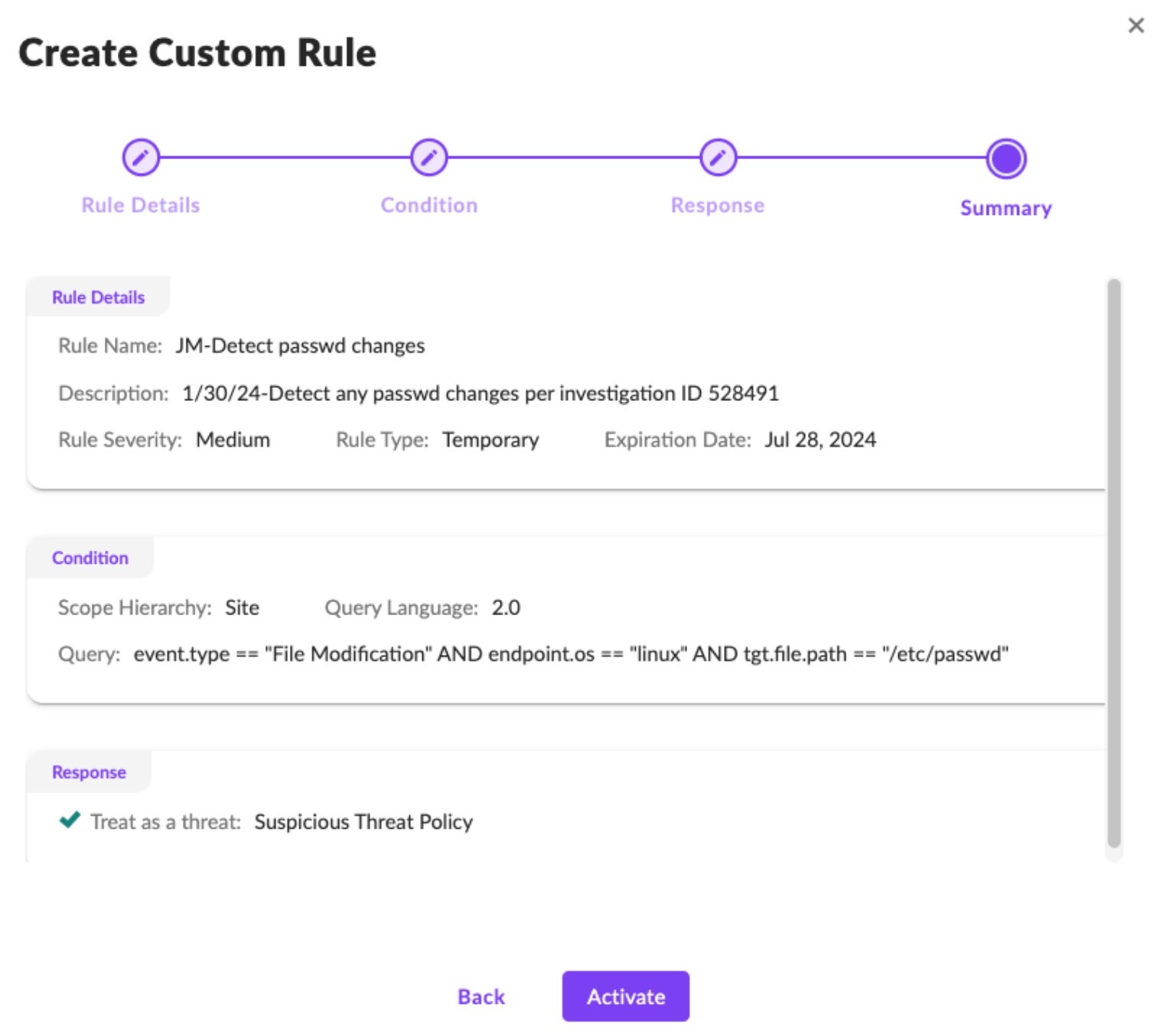Click the summary panel vertical scrollbar
Viewport: 1160px width, 1036px height.
(x=1113, y=563)
